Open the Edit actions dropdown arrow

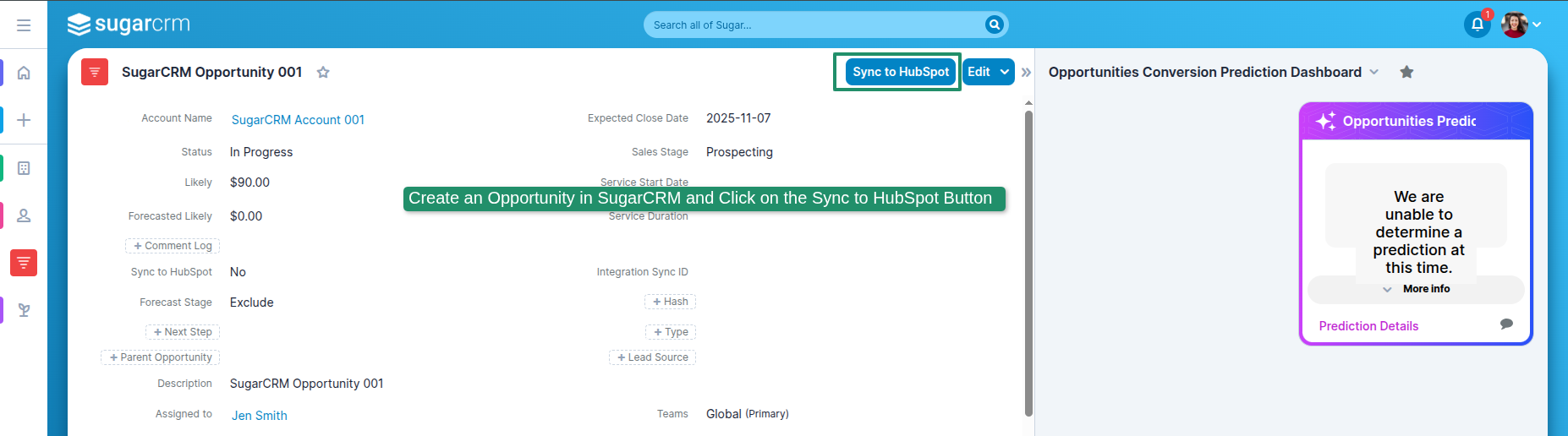1005,72
